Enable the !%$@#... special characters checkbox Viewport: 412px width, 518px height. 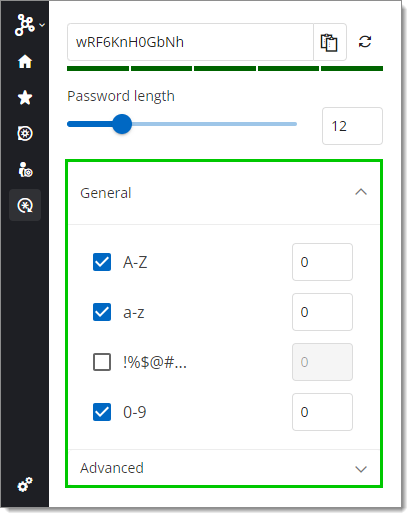click(x=102, y=362)
